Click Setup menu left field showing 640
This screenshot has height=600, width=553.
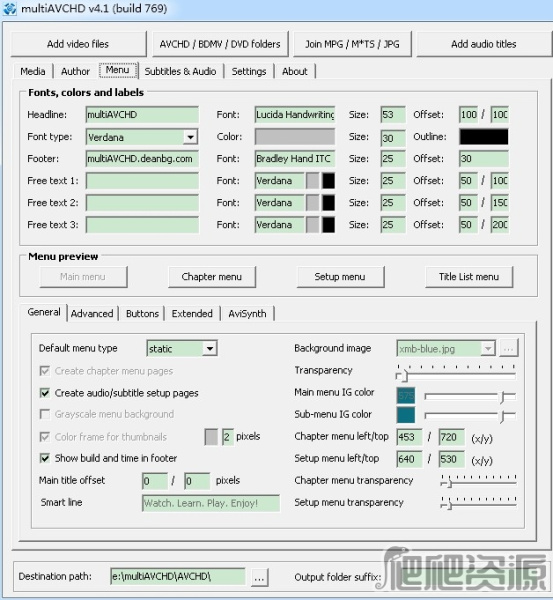409,459
